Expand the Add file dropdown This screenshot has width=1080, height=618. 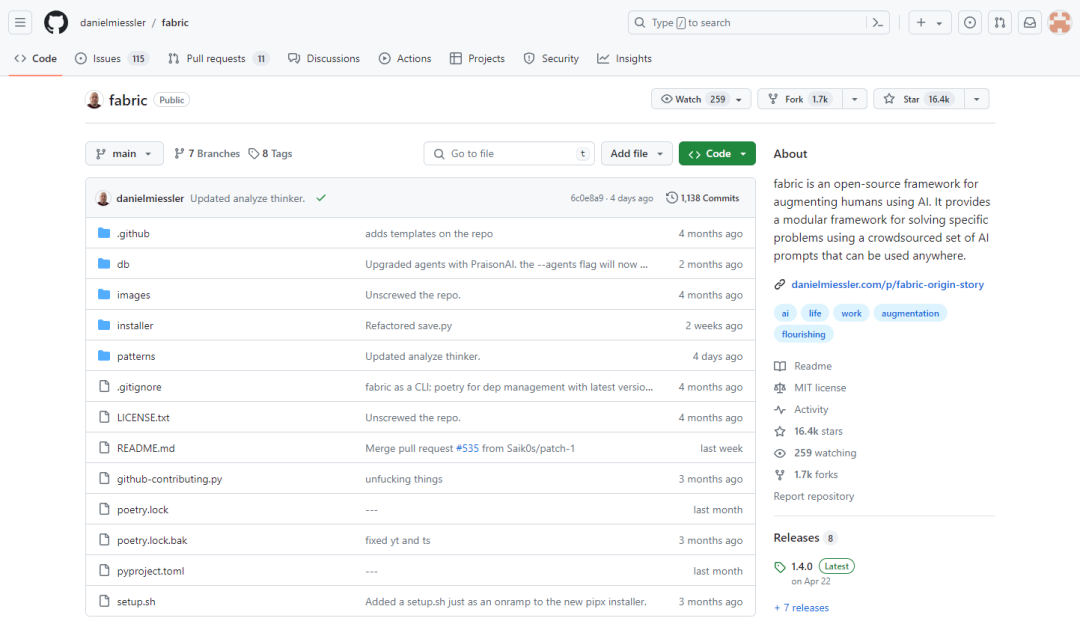point(636,154)
